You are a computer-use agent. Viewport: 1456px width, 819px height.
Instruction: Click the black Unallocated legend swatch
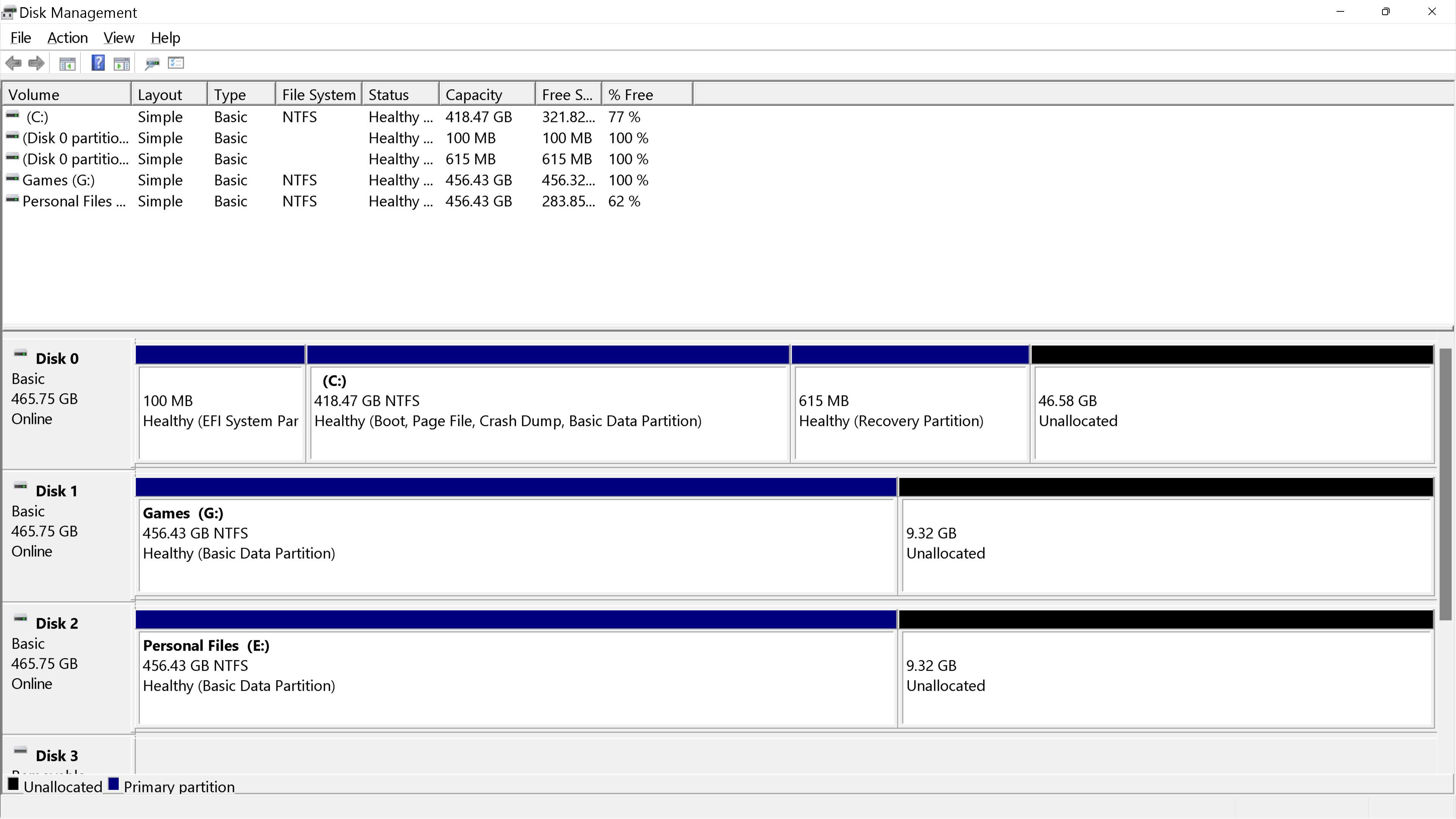[14, 784]
